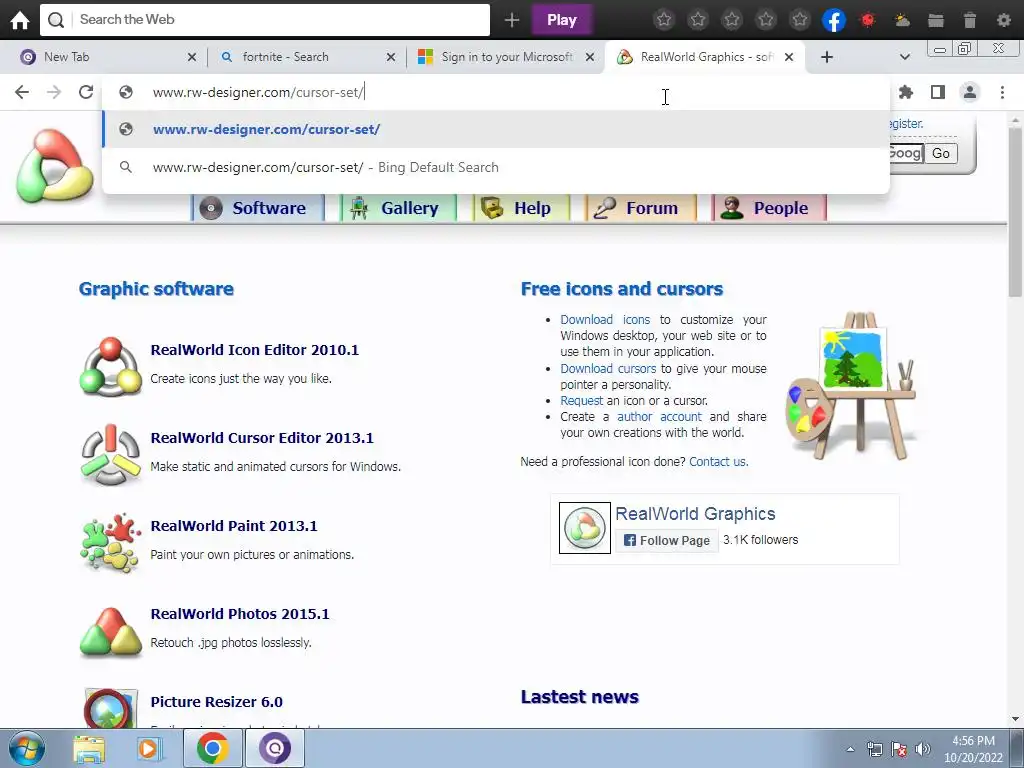Click the author account link
1024x768 pixels.
coord(660,417)
